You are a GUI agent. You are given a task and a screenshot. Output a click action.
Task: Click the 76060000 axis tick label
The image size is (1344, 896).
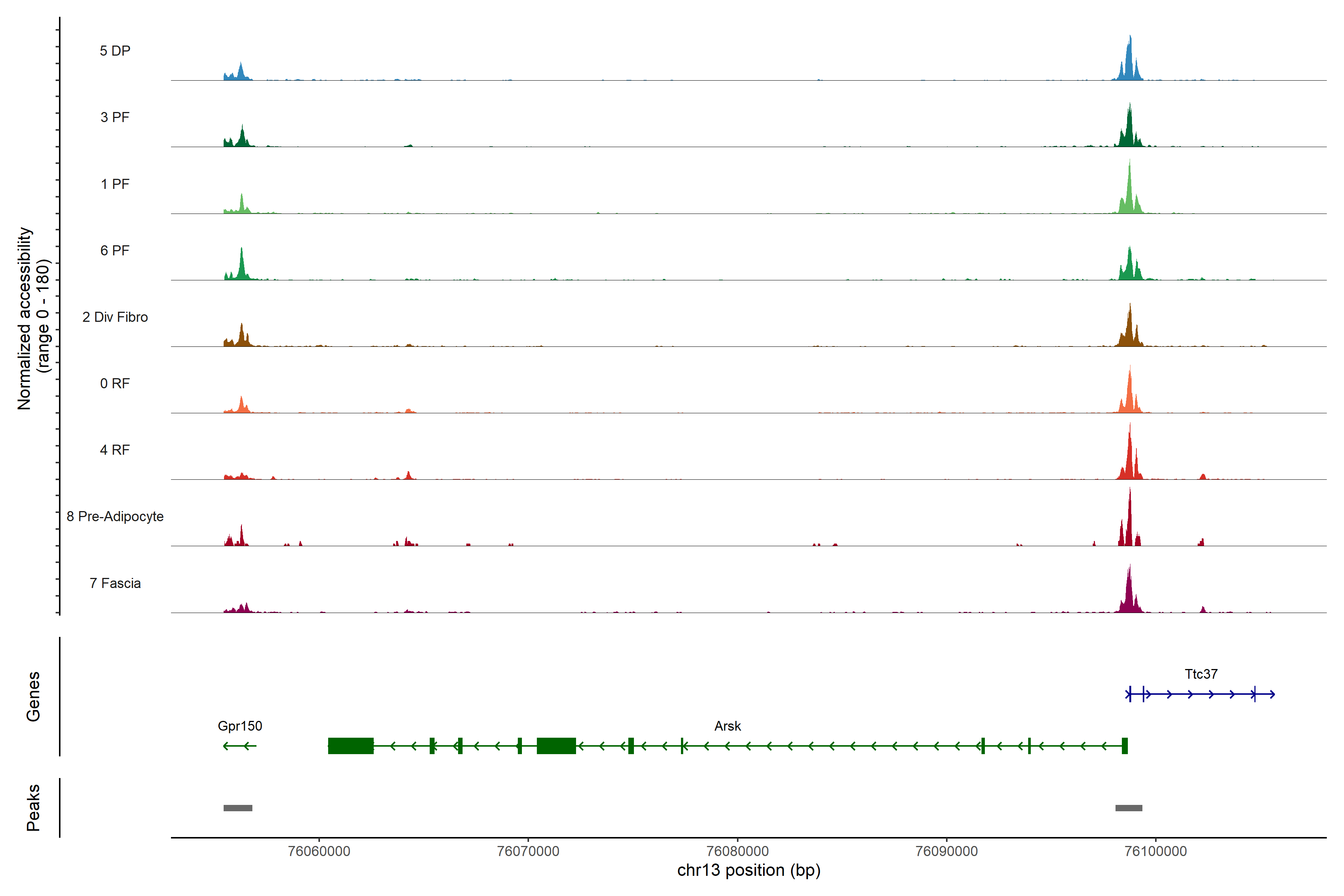[x=319, y=851]
